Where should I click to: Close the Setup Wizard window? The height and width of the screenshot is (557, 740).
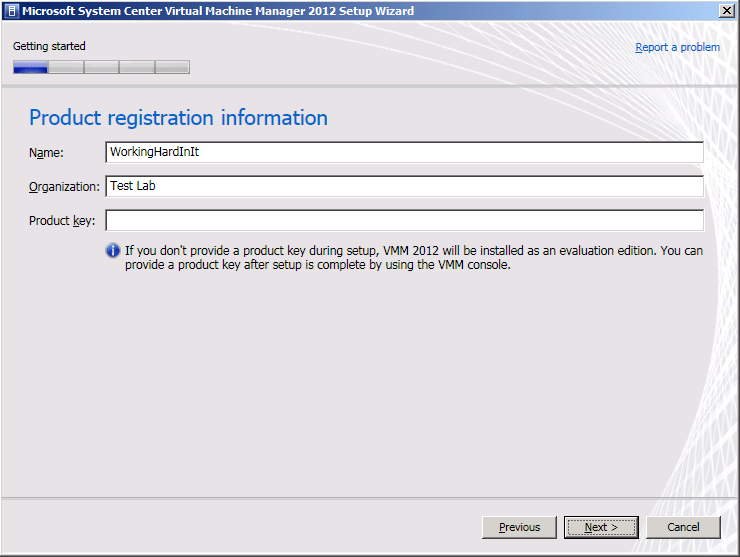click(x=726, y=11)
